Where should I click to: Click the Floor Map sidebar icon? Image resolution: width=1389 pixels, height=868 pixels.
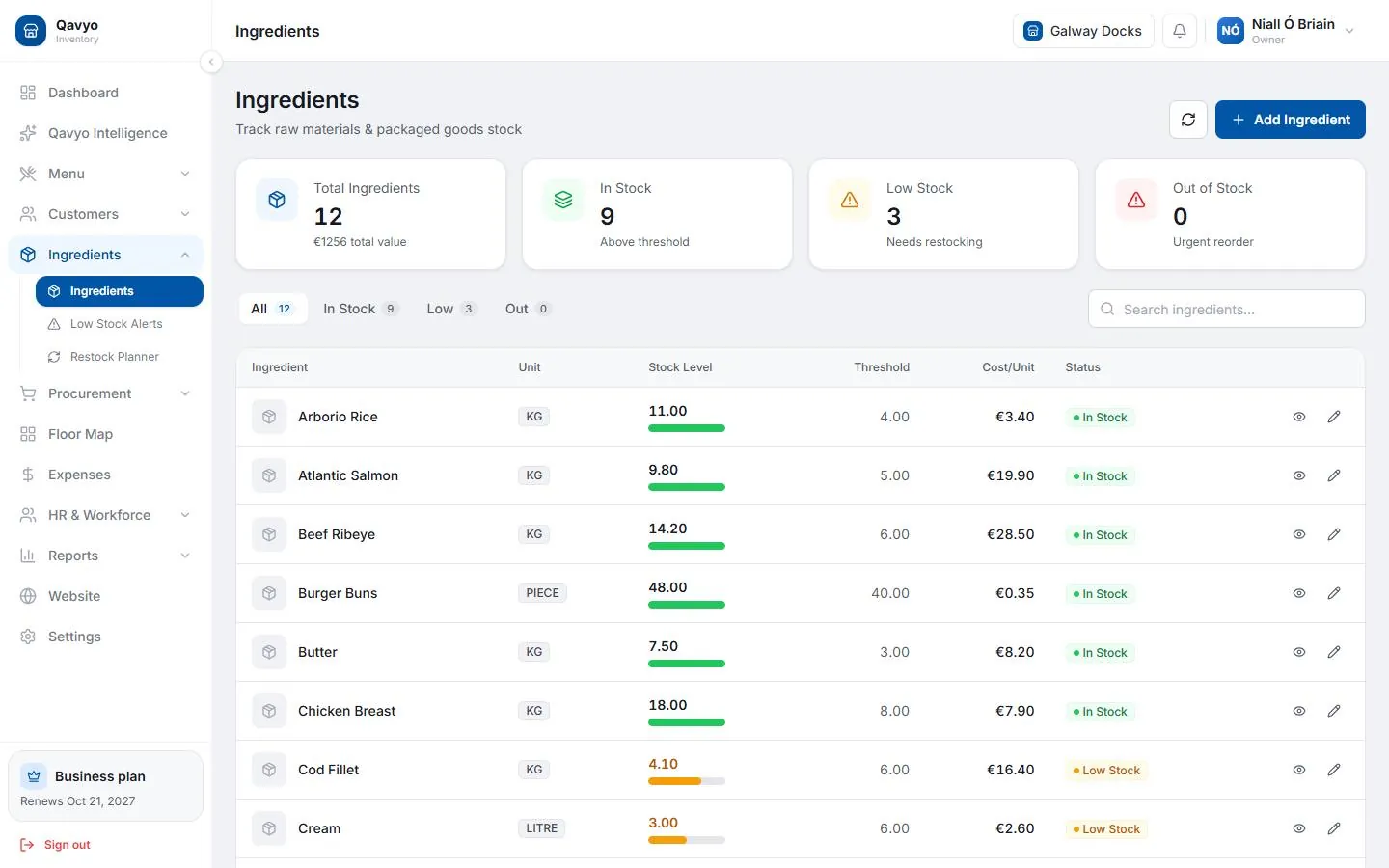pyautogui.click(x=28, y=434)
